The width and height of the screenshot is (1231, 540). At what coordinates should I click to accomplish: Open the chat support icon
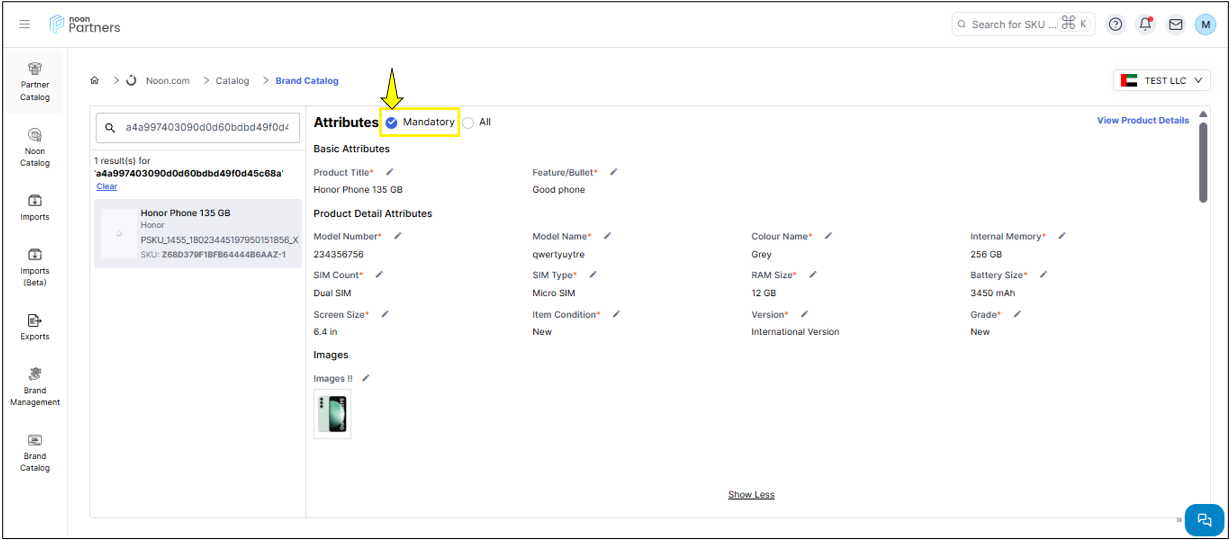tap(1204, 519)
